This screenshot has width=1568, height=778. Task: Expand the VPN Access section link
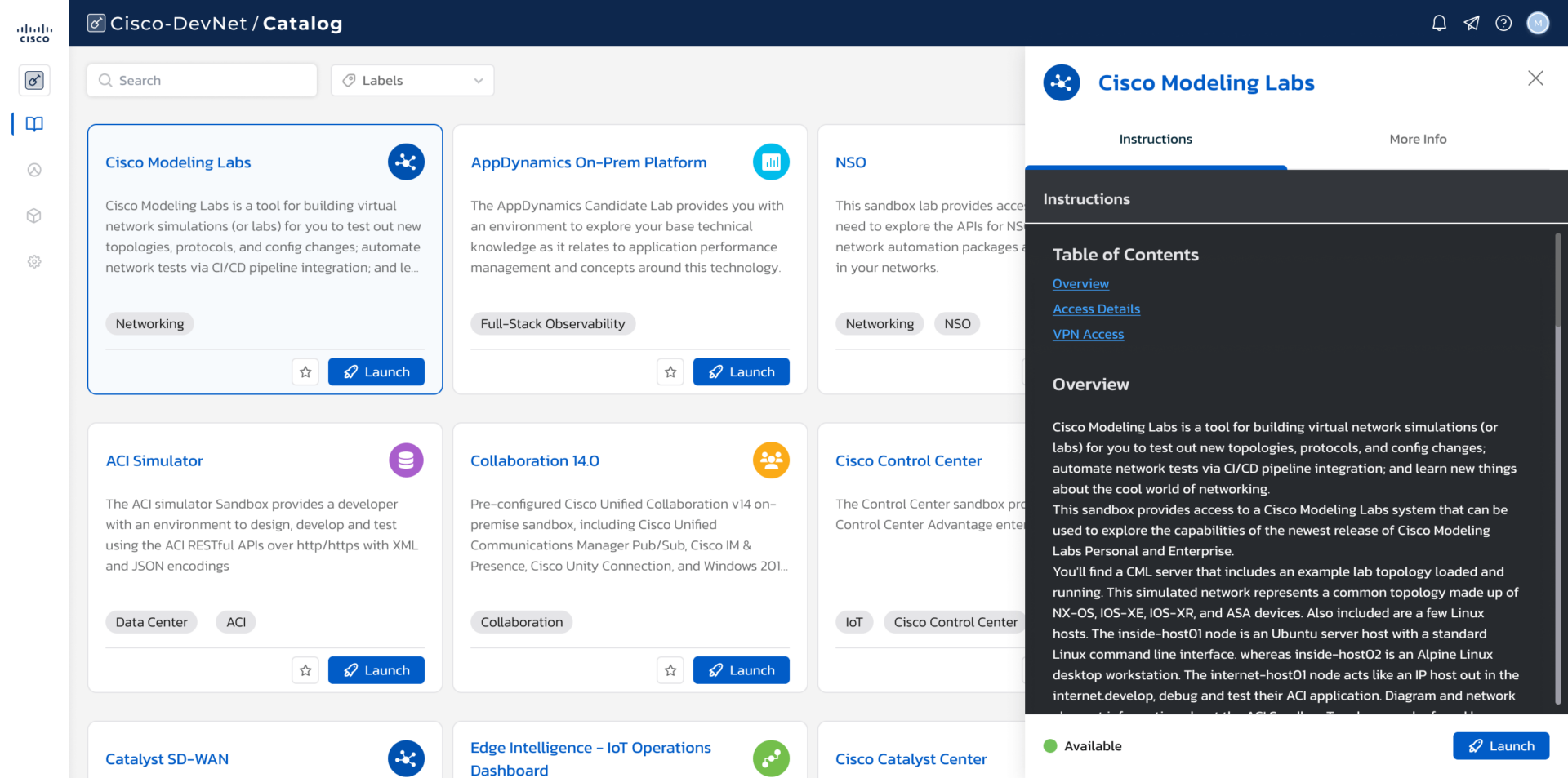(1088, 334)
